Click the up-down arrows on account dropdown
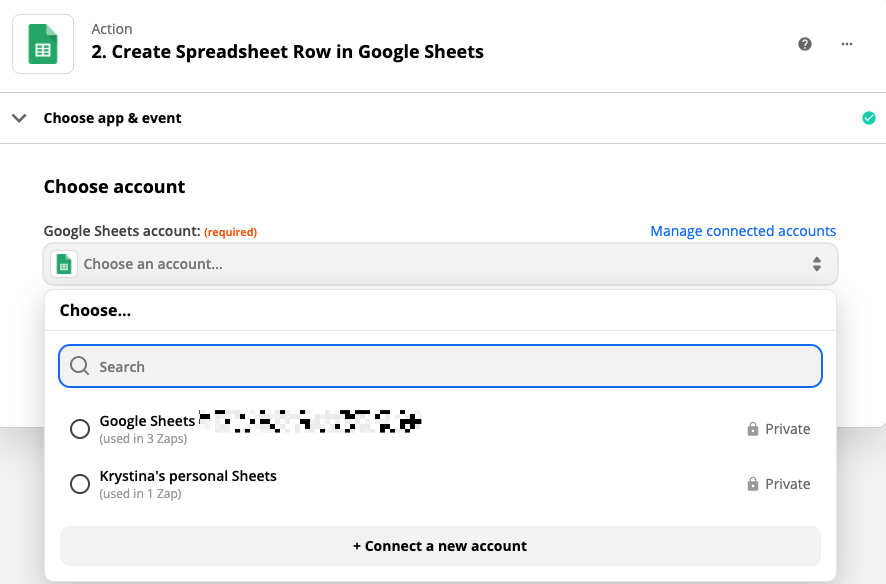 click(x=817, y=264)
